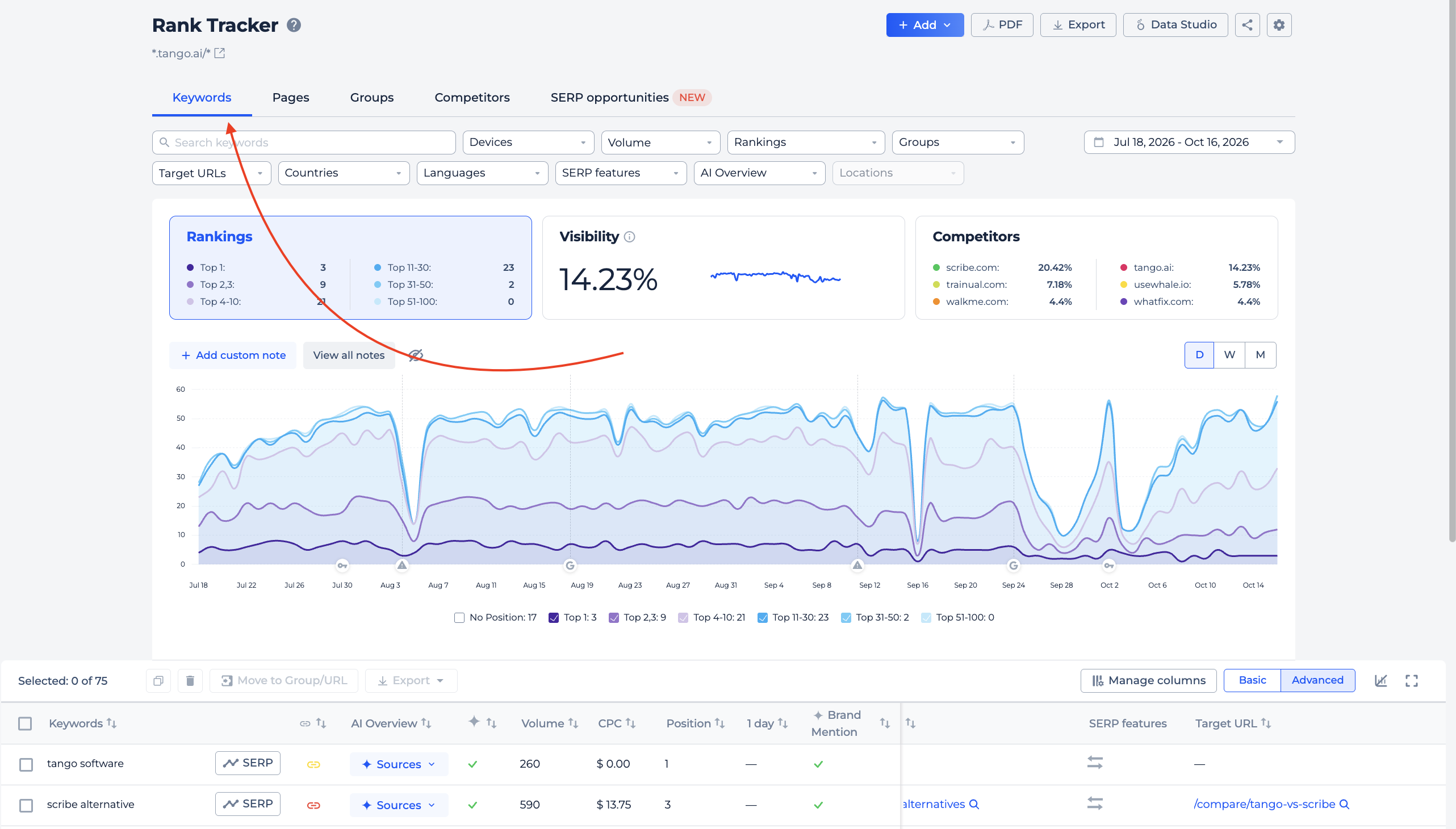
Task: Expand the Countries filter dropdown
Action: (x=344, y=173)
